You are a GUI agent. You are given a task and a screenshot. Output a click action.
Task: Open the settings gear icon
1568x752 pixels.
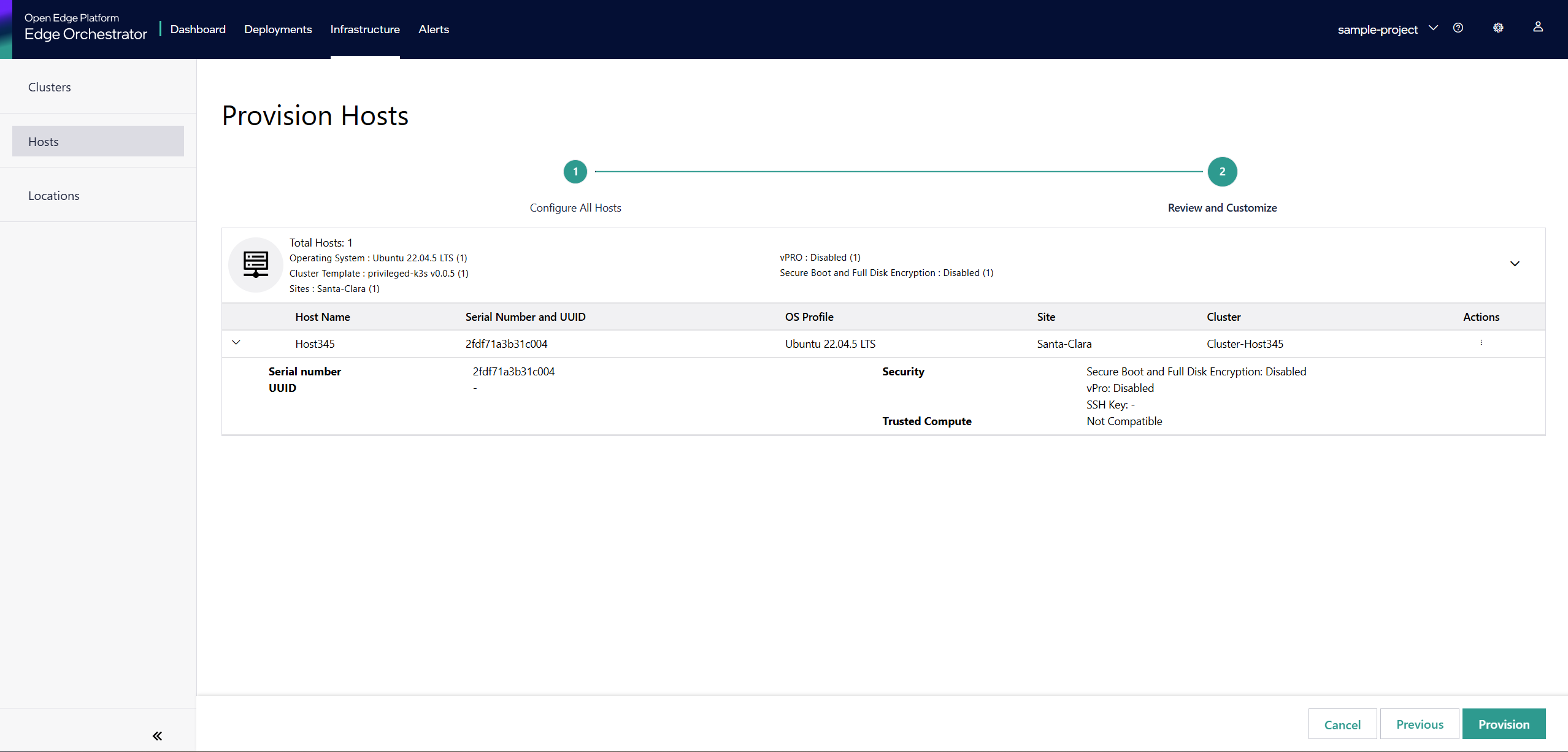point(1498,28)
